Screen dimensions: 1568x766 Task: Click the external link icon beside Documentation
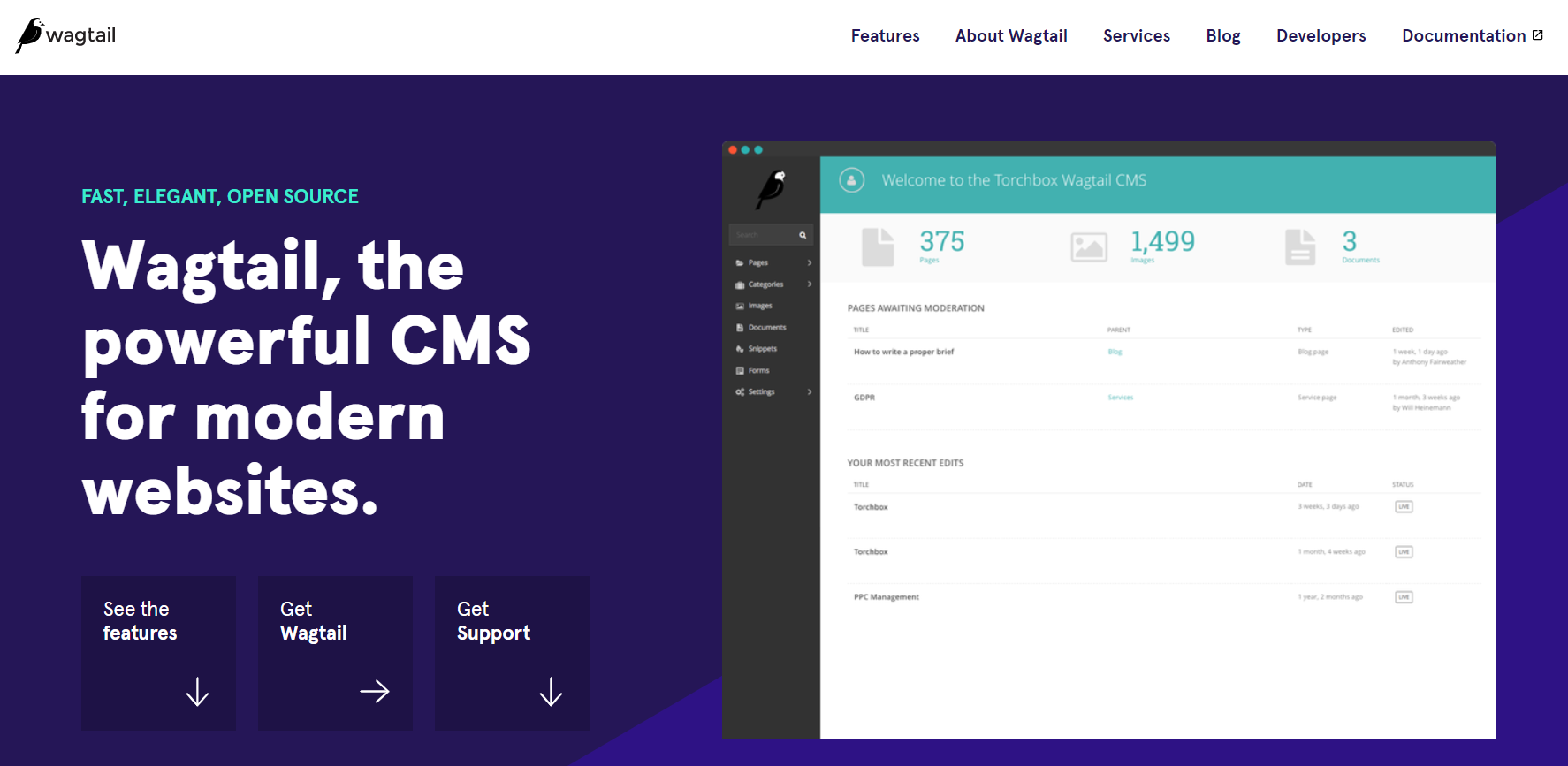click(1538, 35)
